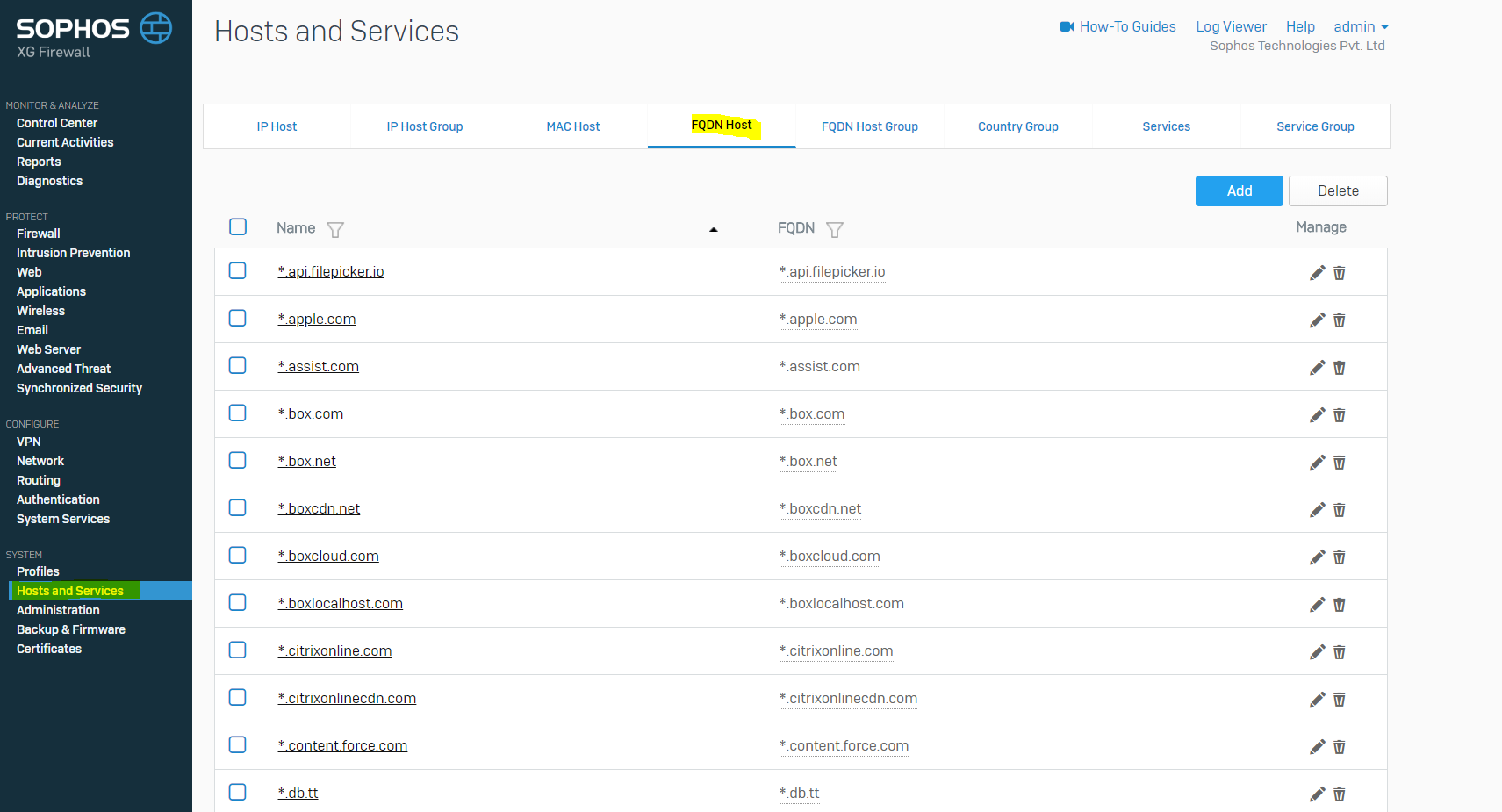Delete the *.citrixonlinecdn.com host
This screenshot has height=812, width=1502.
(x=1340, y=700)
